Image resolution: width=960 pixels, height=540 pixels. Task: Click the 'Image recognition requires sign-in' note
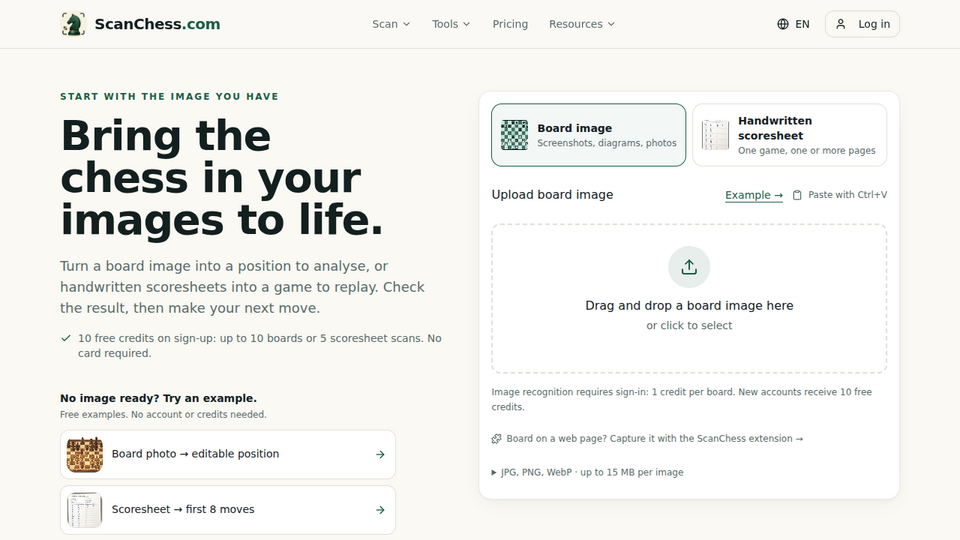(x=681, y=399)
